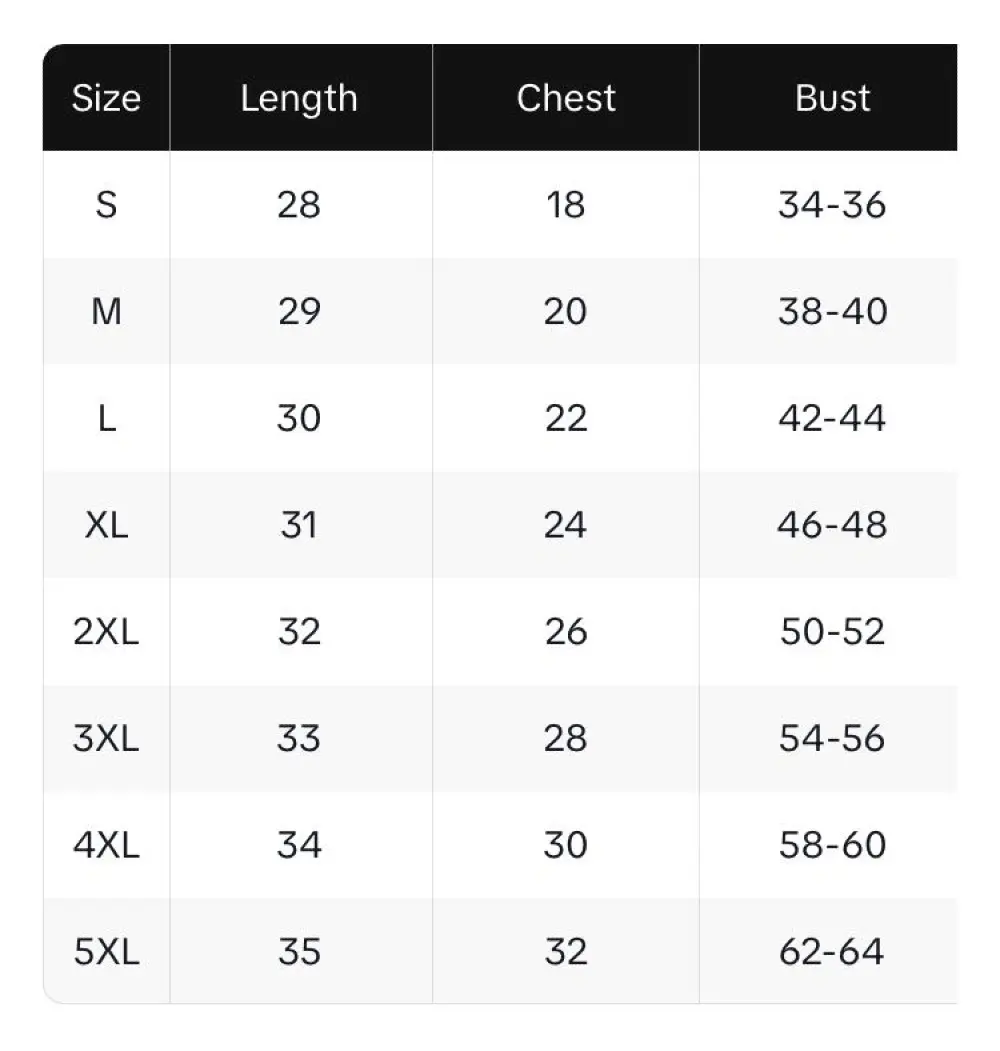Select the S size cell
This screenshot has width=1000, height=1051.
coord(106,205)
